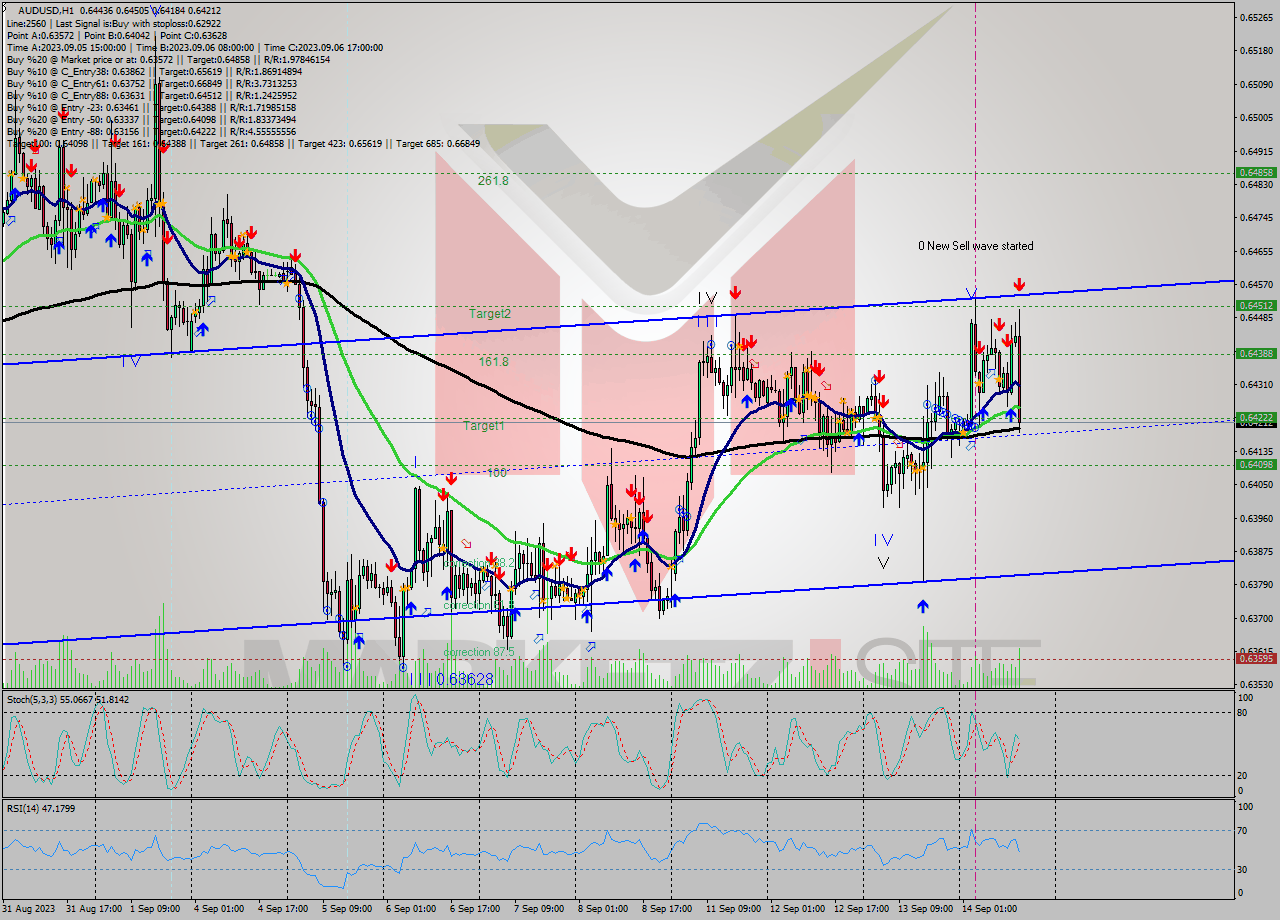Click '8 Sep 17:00' on time axis

tap(668, 909)
